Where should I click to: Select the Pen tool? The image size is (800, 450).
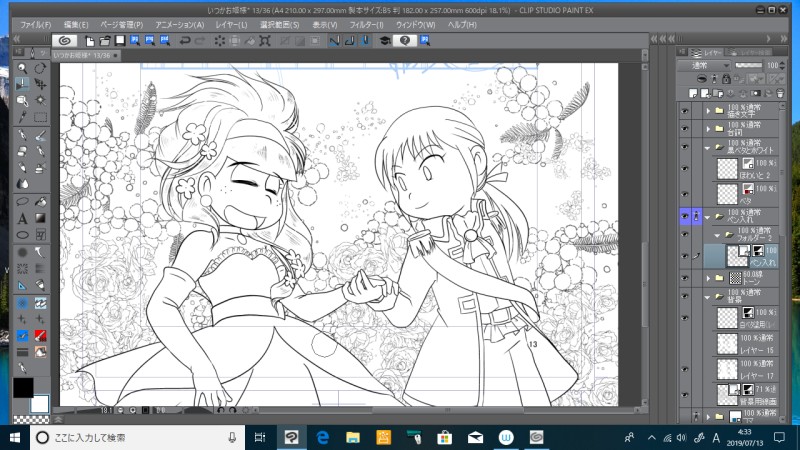(22, 135)
